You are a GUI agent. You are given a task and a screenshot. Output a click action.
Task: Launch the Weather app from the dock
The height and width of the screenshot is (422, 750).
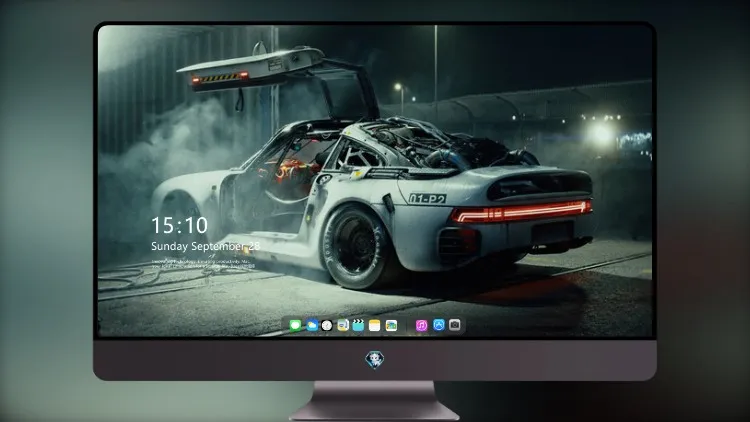[312, 325]
